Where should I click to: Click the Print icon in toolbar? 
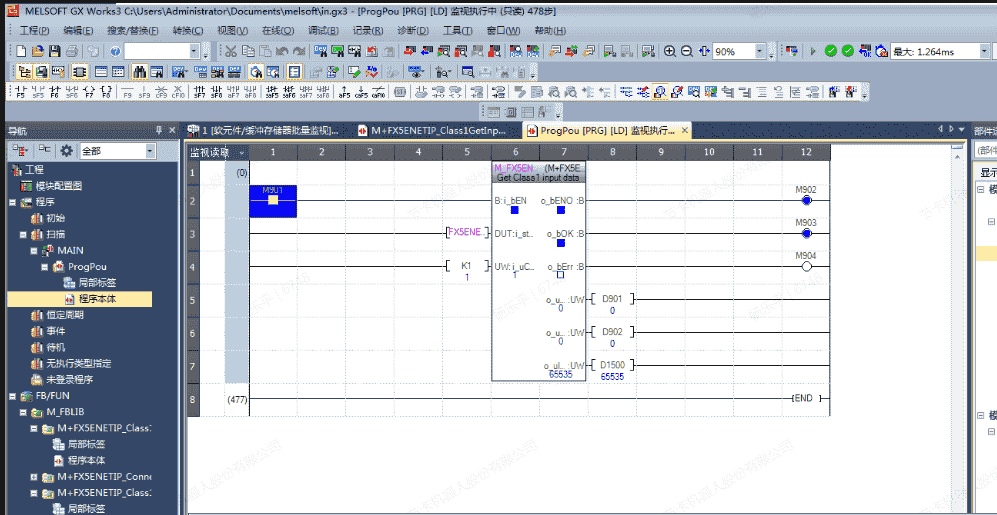click(x=71, y=51)
